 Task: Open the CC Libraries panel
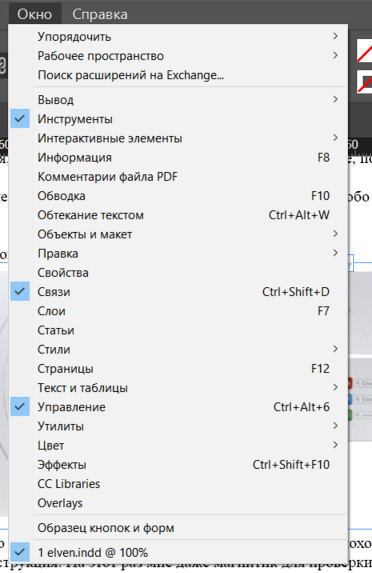pyautogui.click(x=178, y=483)
